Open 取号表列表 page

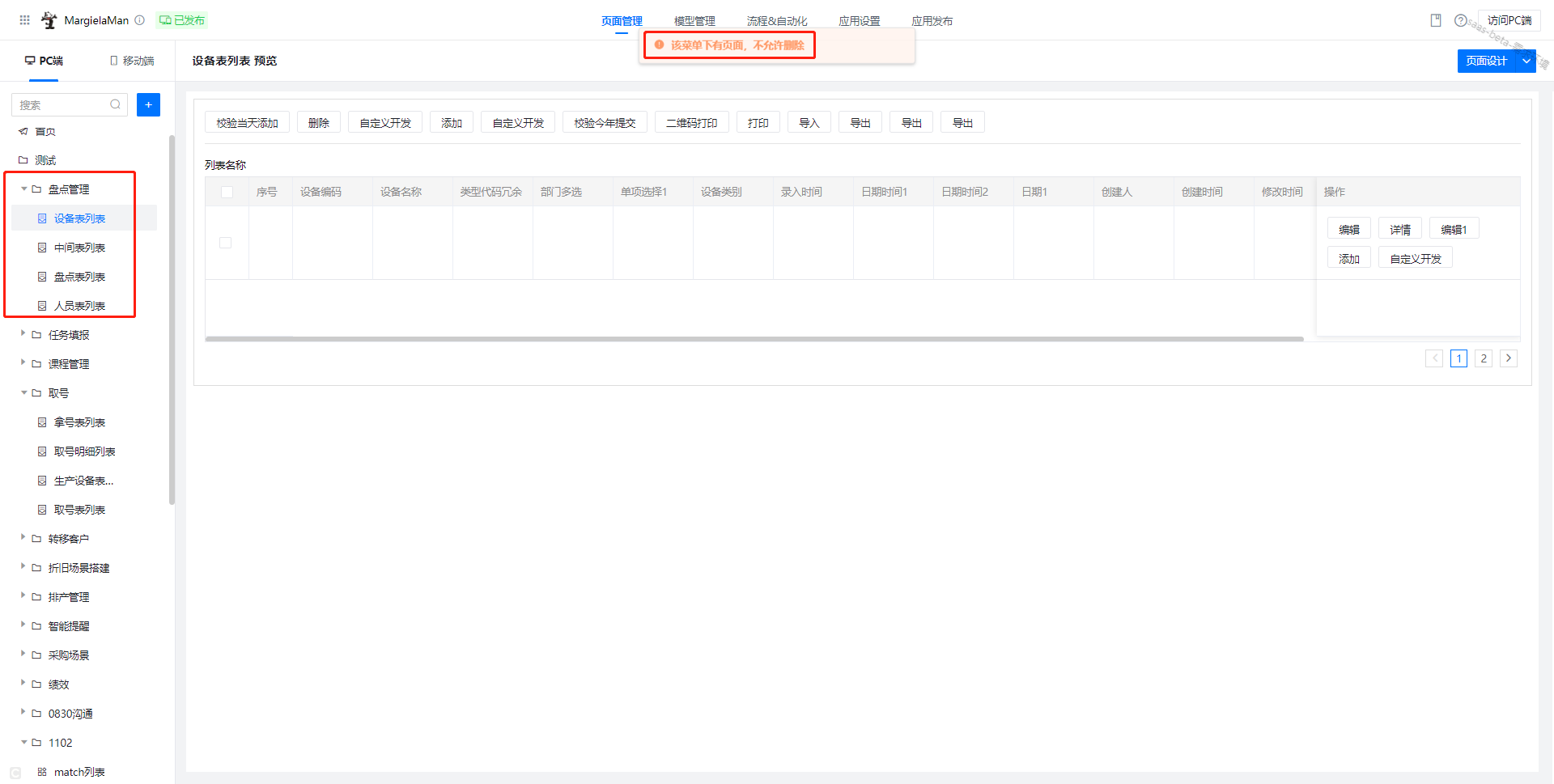click(x=79, y=510)
